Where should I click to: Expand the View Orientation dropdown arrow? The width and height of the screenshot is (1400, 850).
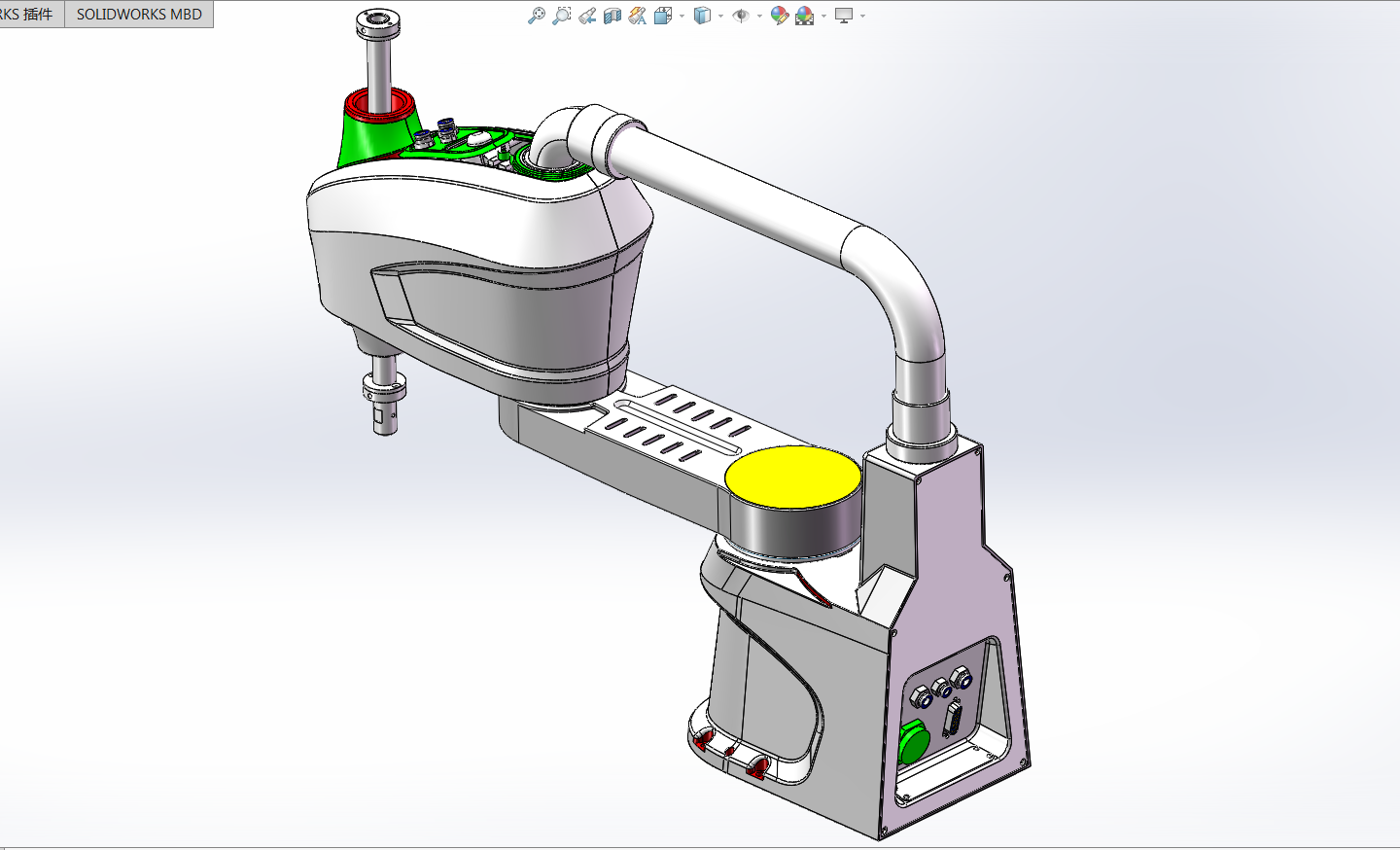(682, 16)
